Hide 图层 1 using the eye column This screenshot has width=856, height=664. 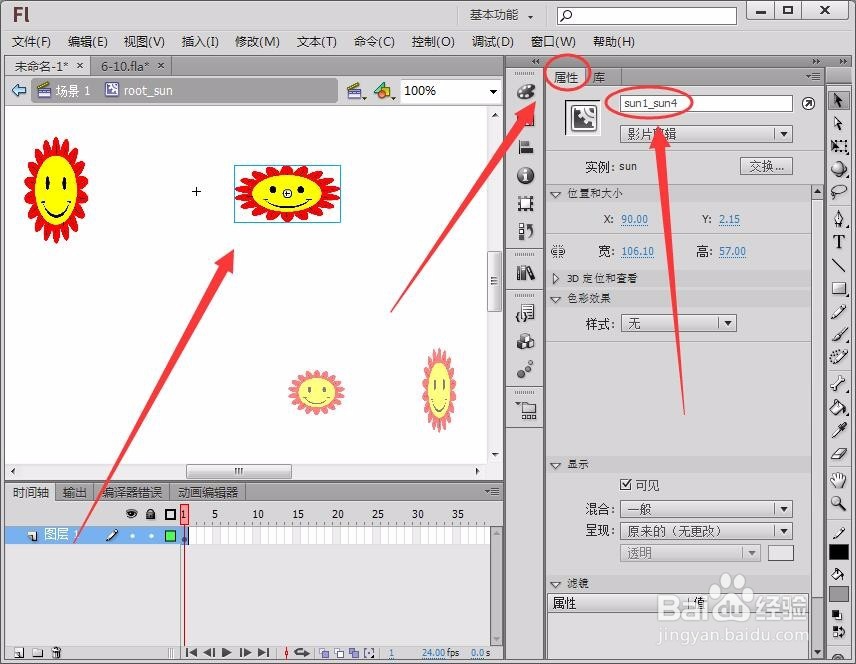131,535
